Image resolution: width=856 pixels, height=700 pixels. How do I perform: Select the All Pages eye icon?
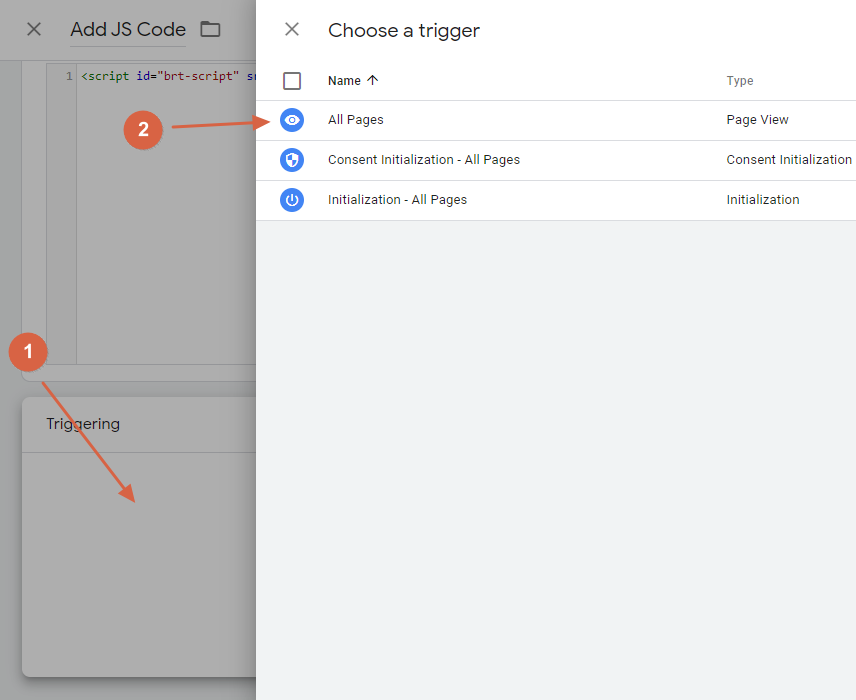click(292, 120)
